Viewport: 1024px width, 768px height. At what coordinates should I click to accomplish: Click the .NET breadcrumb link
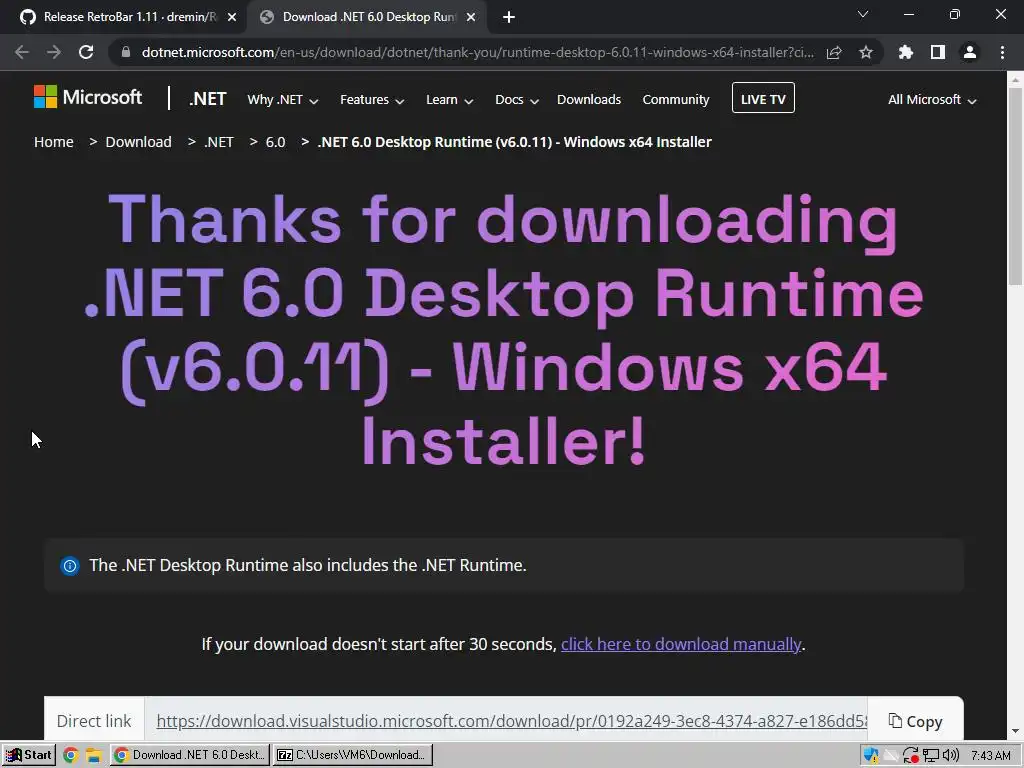(219, 142)
